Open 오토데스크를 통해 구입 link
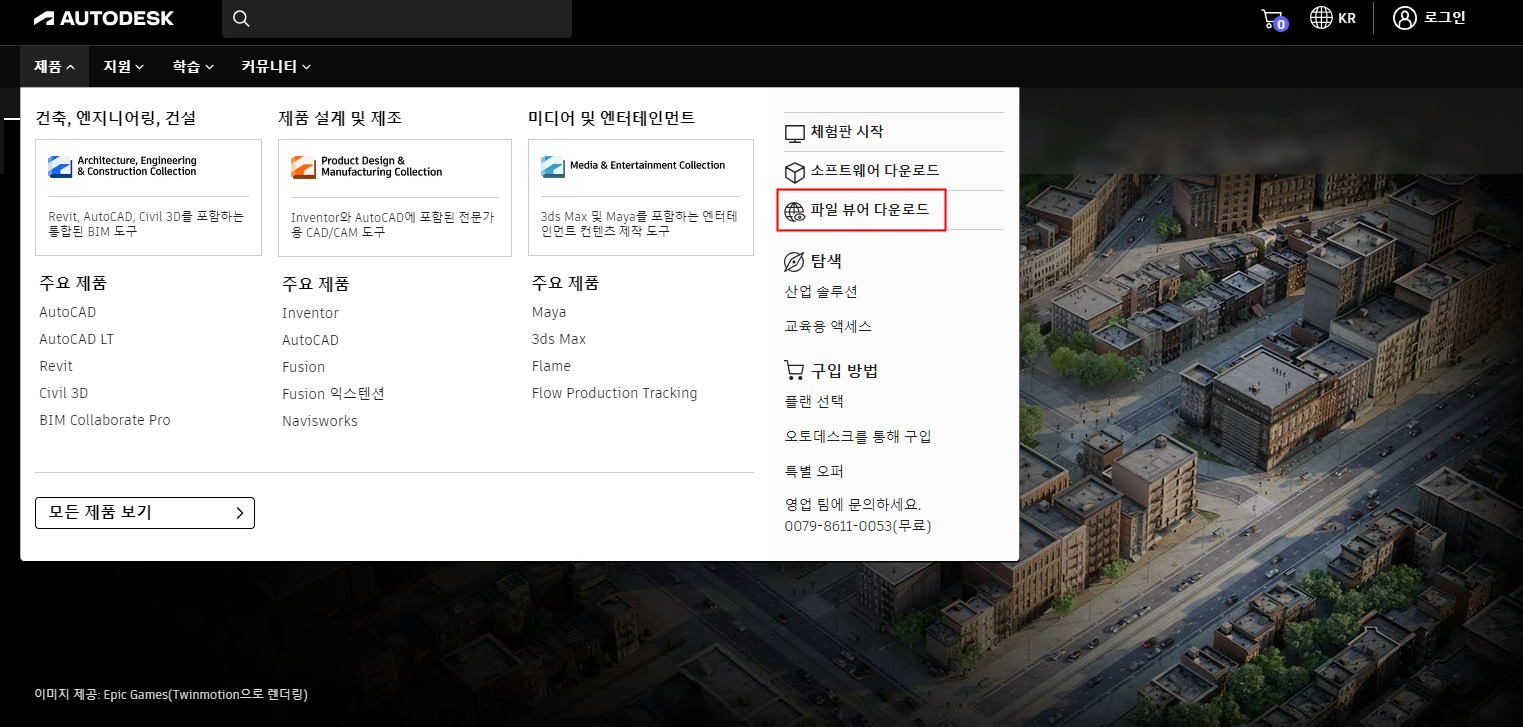The height and width of the screenshot is (727, 1523). click(858, 436)
